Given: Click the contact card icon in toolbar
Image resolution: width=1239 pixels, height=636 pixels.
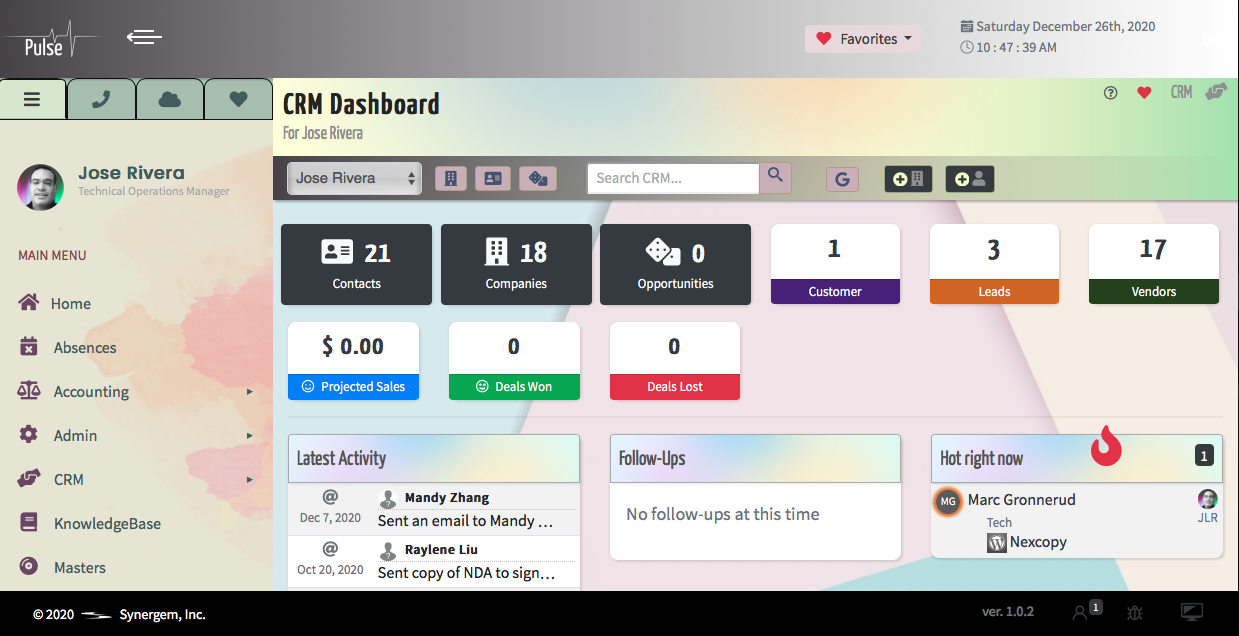Looking at the screenshot, I should click(492, 178).
